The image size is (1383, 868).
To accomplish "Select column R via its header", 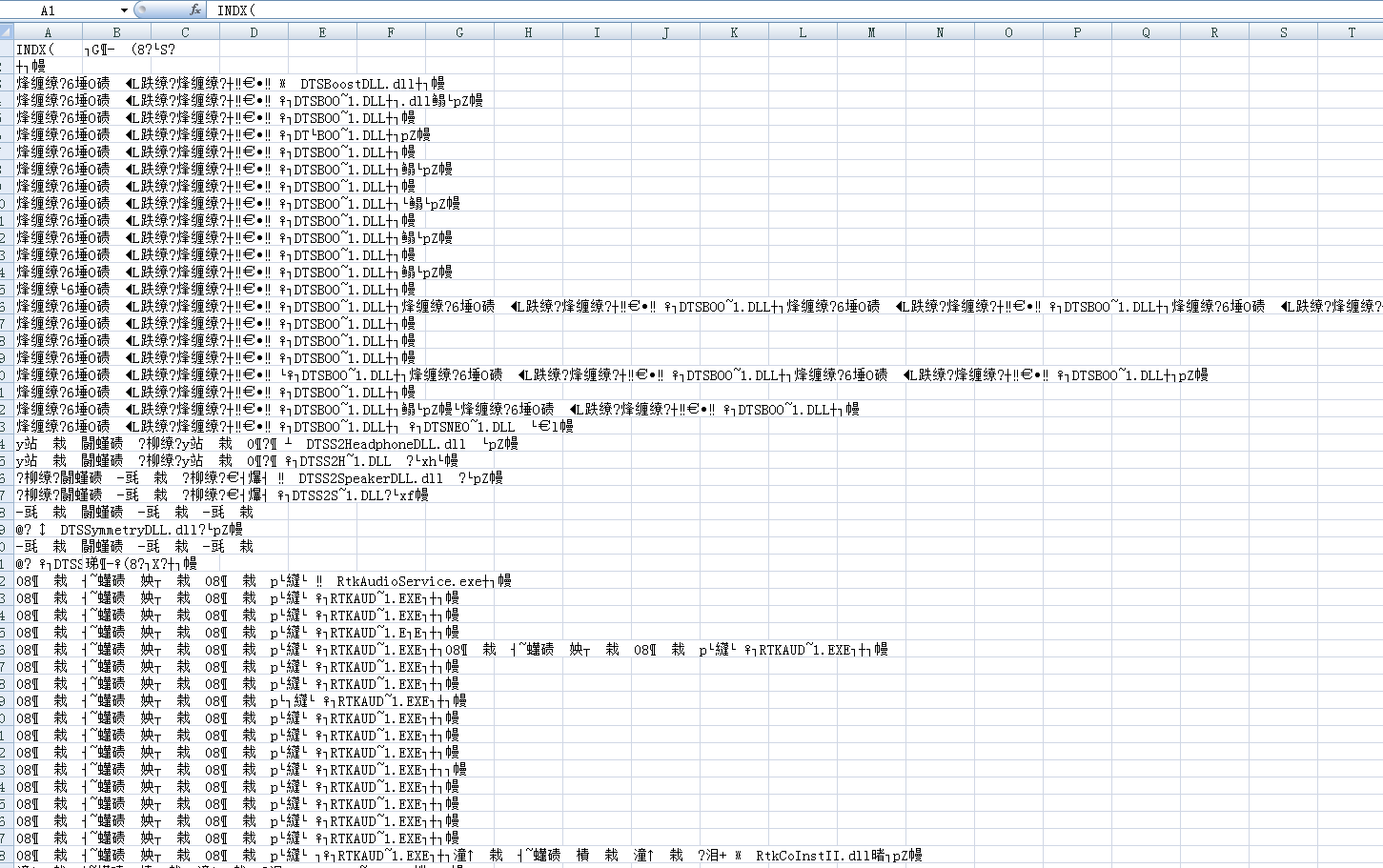I will coord(1215,32).
